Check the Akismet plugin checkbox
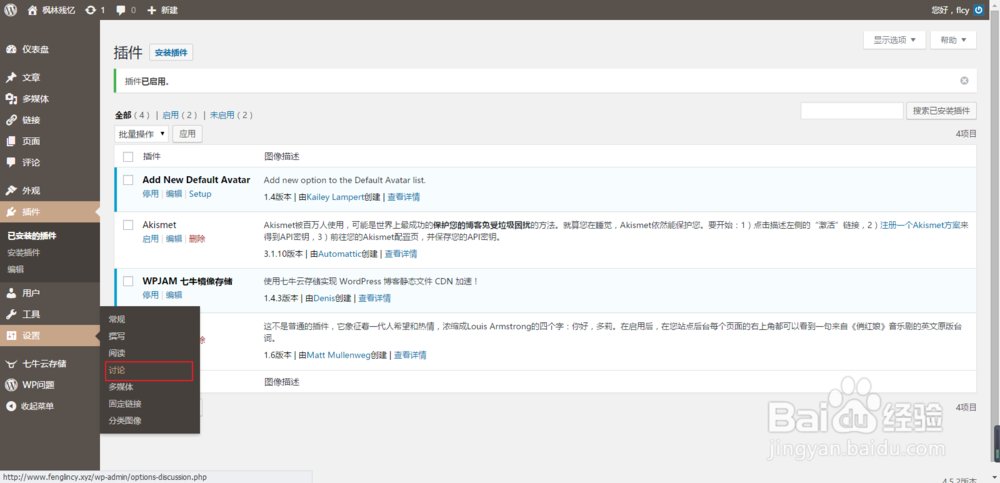 128,225
